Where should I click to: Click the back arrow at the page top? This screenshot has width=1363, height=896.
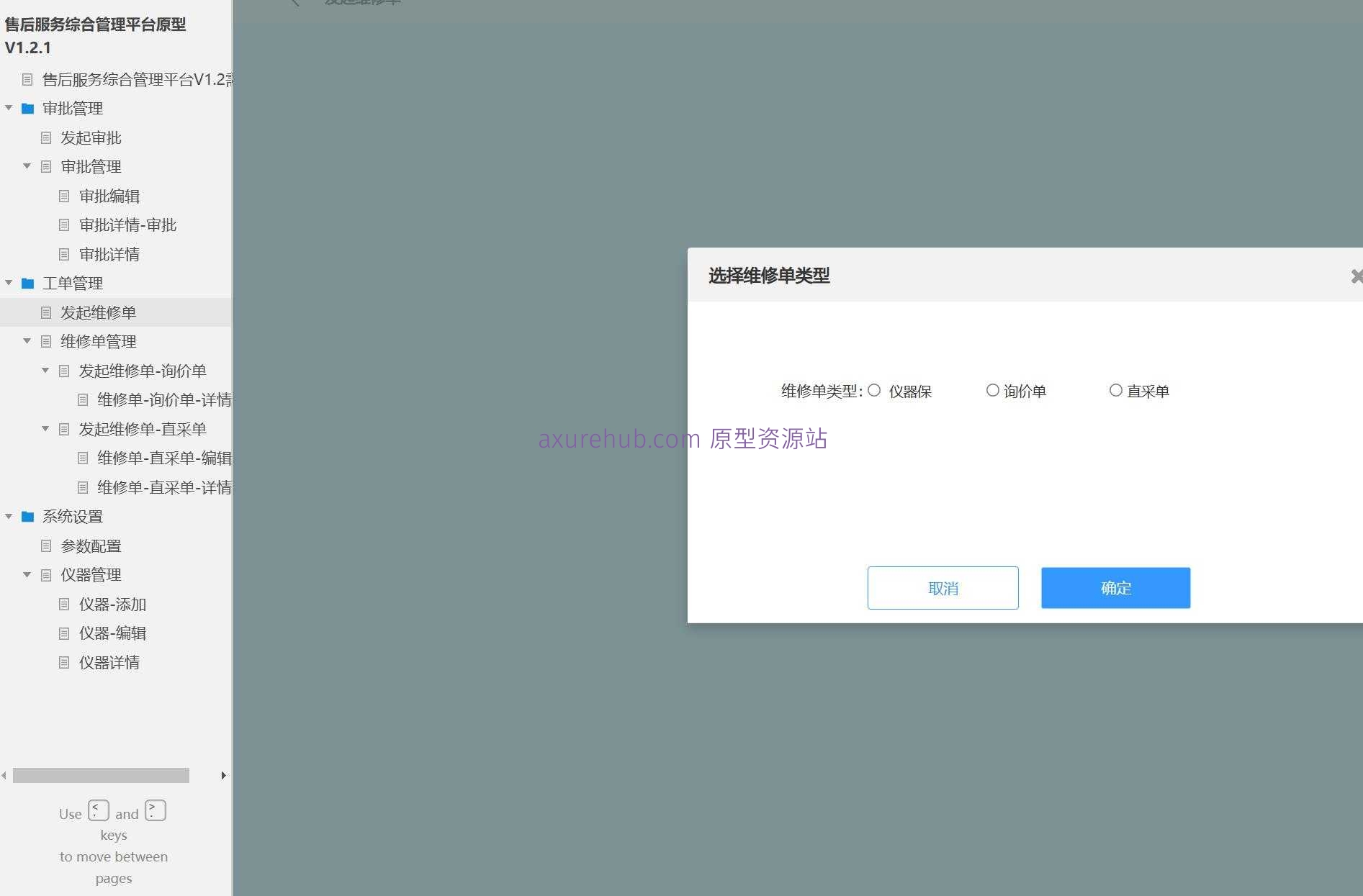coord(296,2)
